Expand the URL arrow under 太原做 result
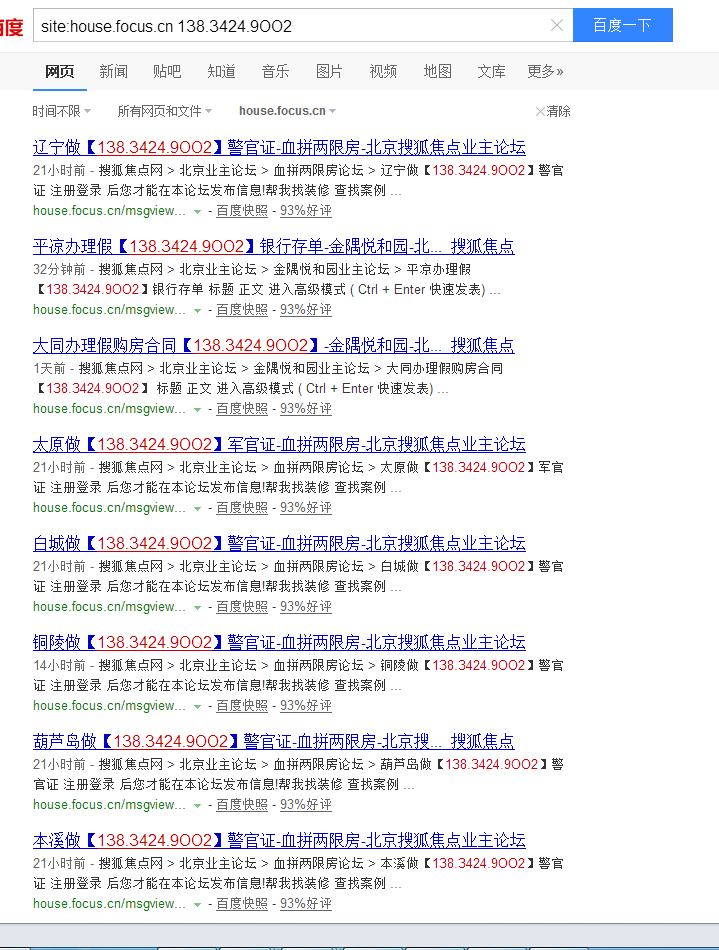This screenshot has height=950, width=719. tap(197, 508)
